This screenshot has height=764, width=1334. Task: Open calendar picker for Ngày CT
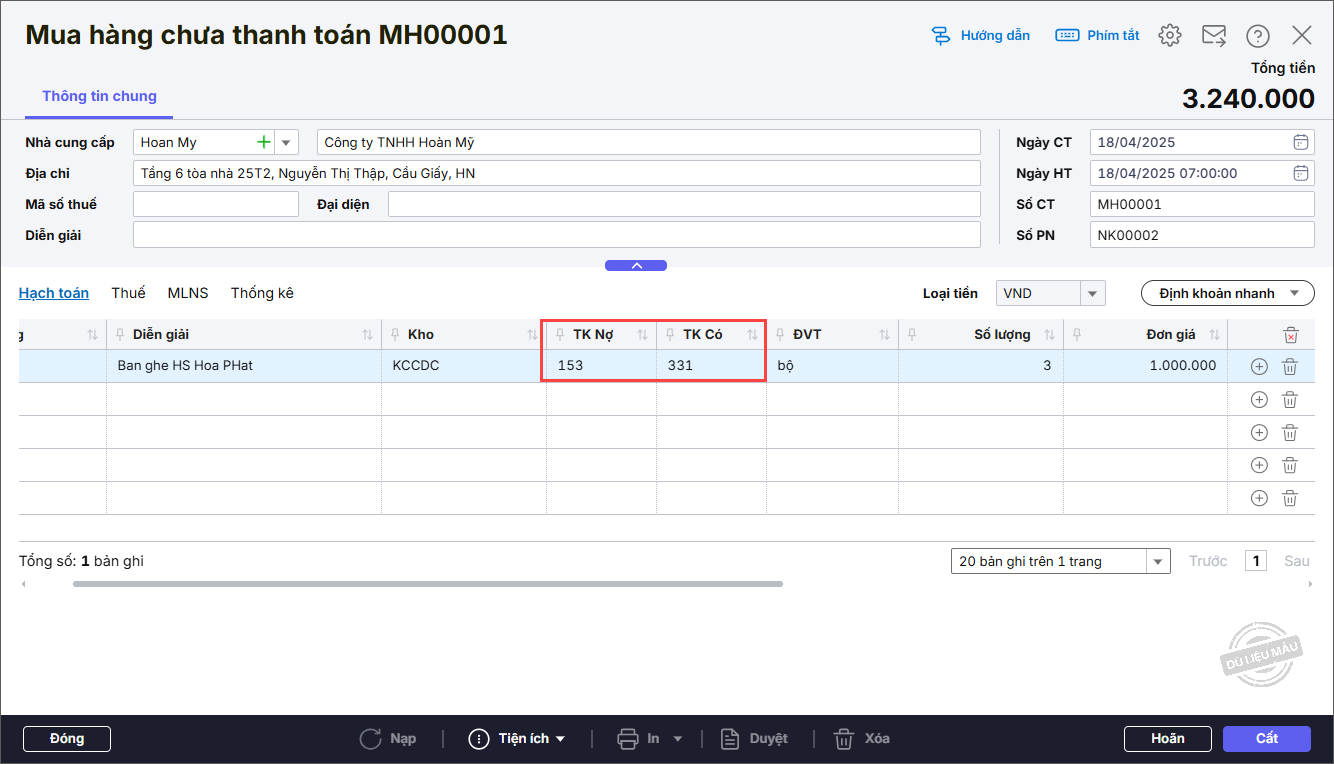tap(1300, 142)
